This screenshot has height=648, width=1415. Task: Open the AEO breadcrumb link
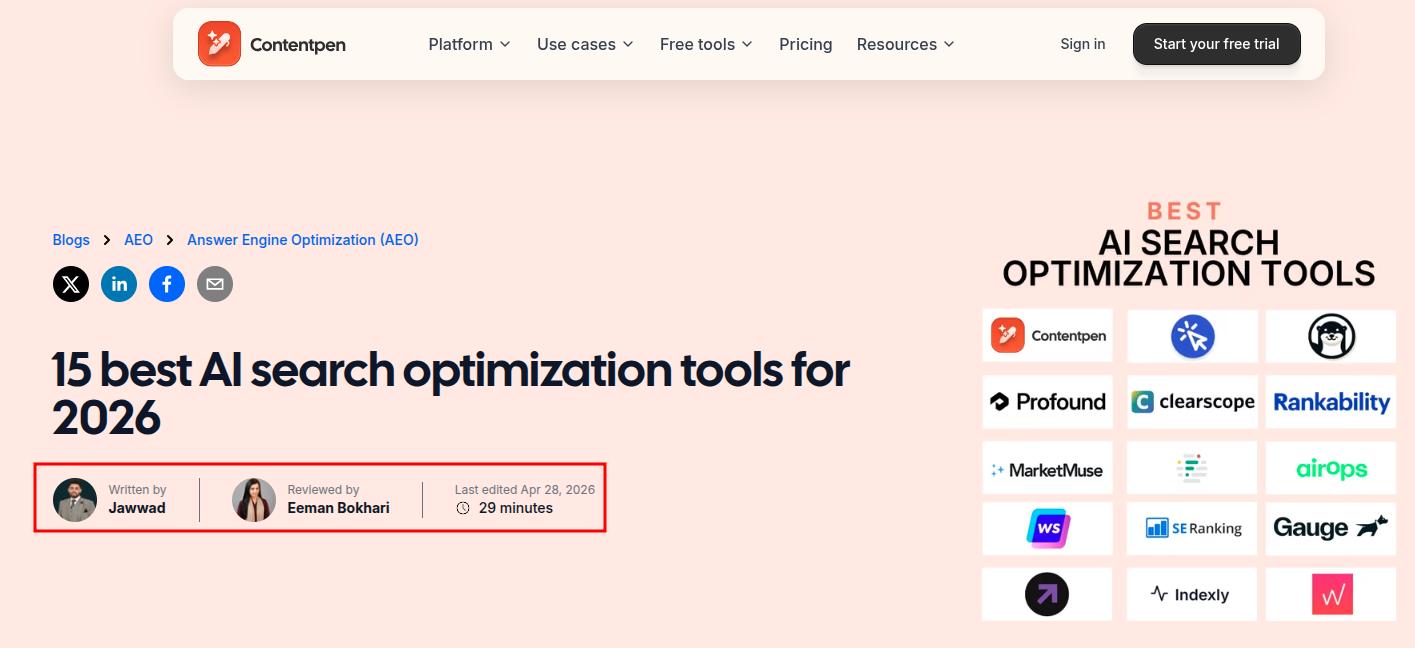click(138, 240)
